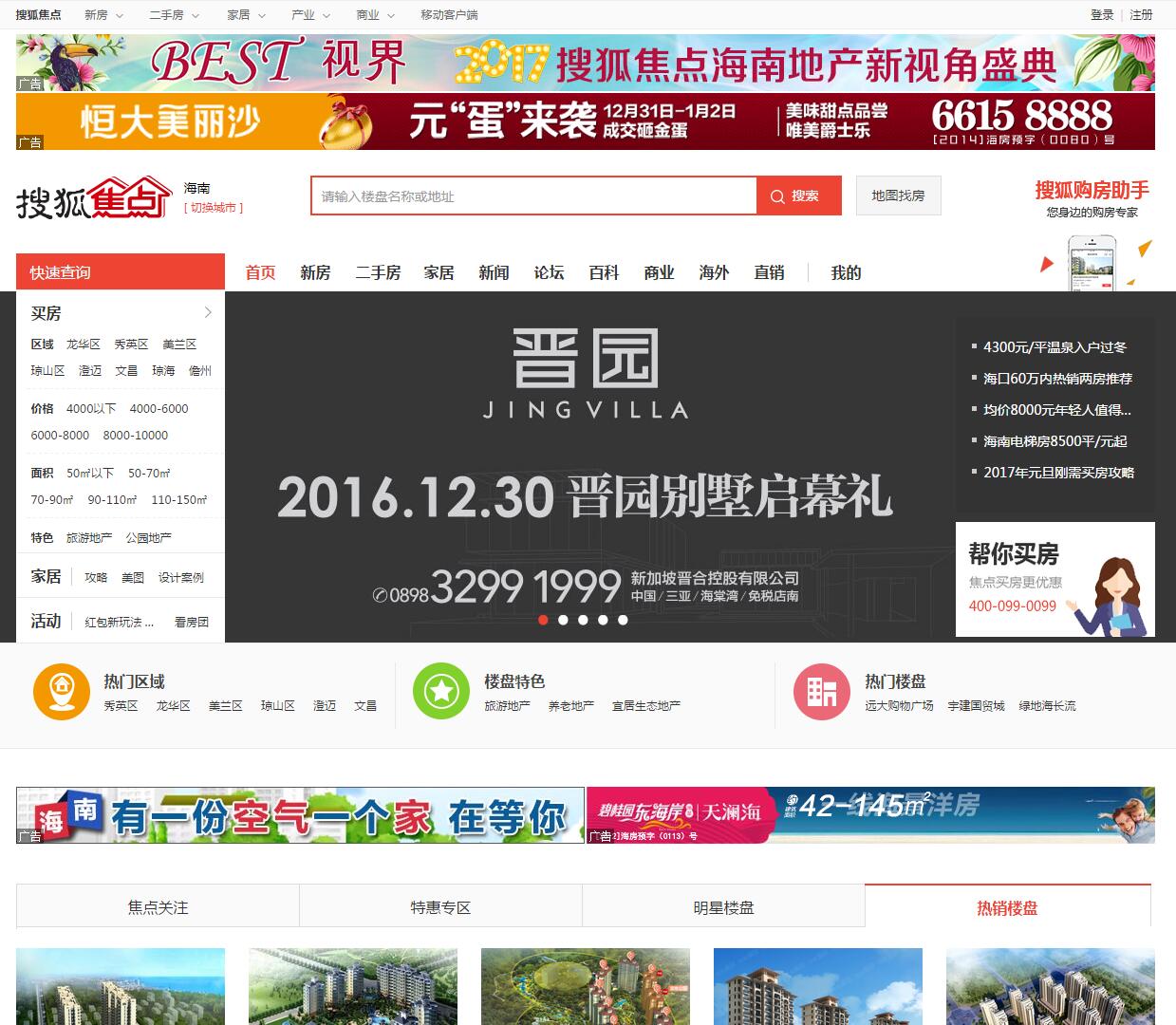Click 远大购物广场 hot property link
The image size is (1176, 1025).
coord(899,705)
